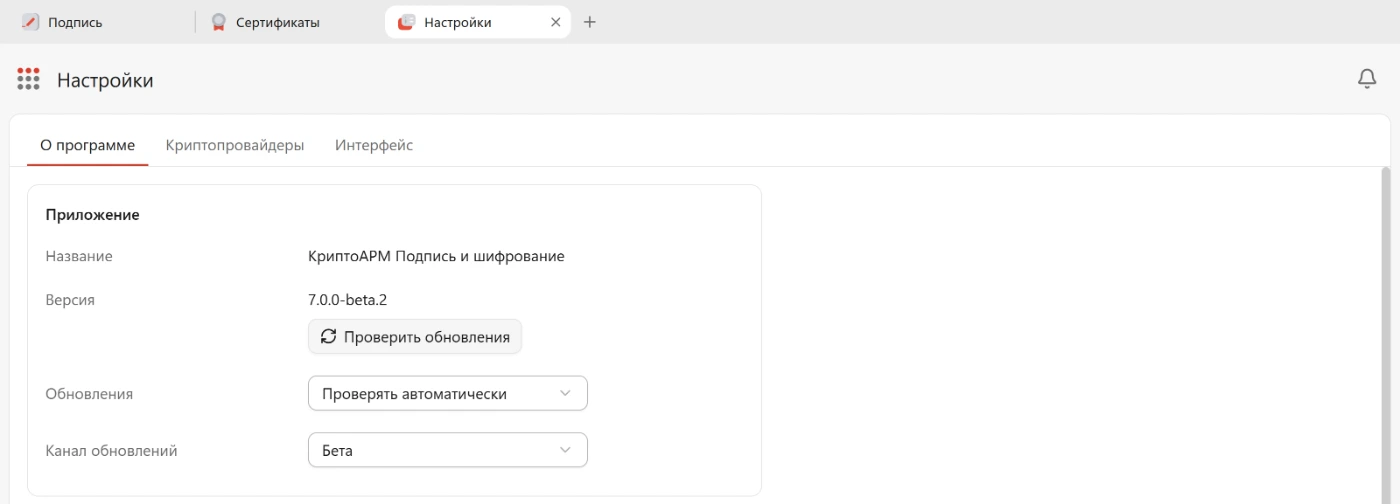Open the Проверять автоматически dropdown
Image resolution: width=1400 pixels, height=504 pixels.
447,394
